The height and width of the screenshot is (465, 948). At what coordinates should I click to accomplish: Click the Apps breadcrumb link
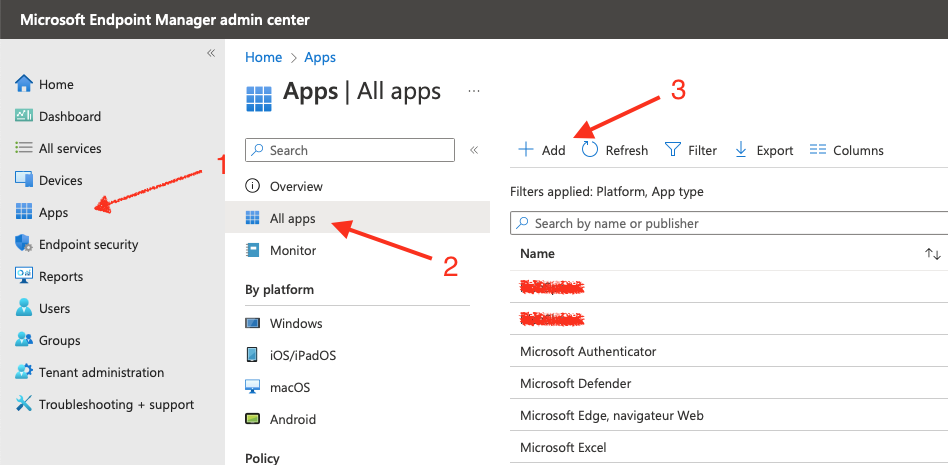(x=320, y=57)
